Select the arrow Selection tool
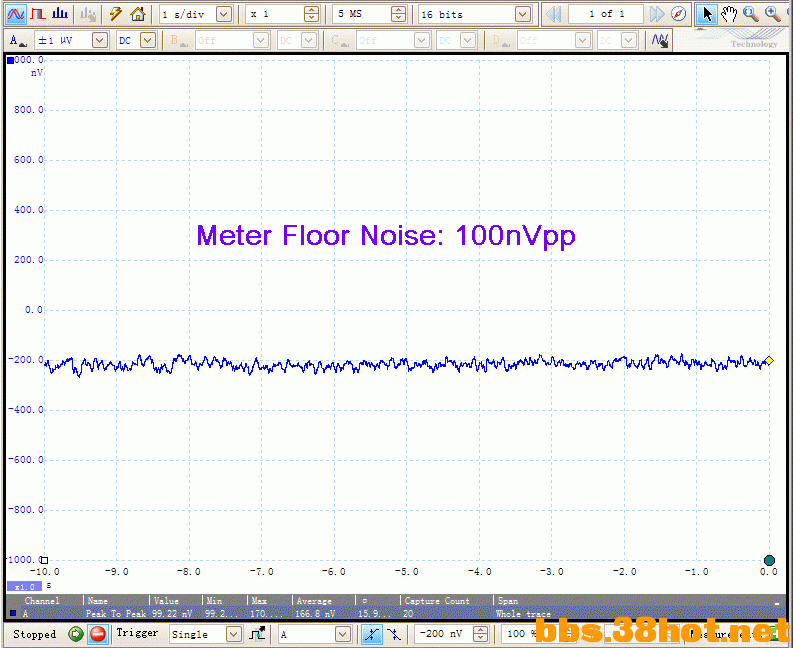793x648 pixels. (x=707, y=14)
